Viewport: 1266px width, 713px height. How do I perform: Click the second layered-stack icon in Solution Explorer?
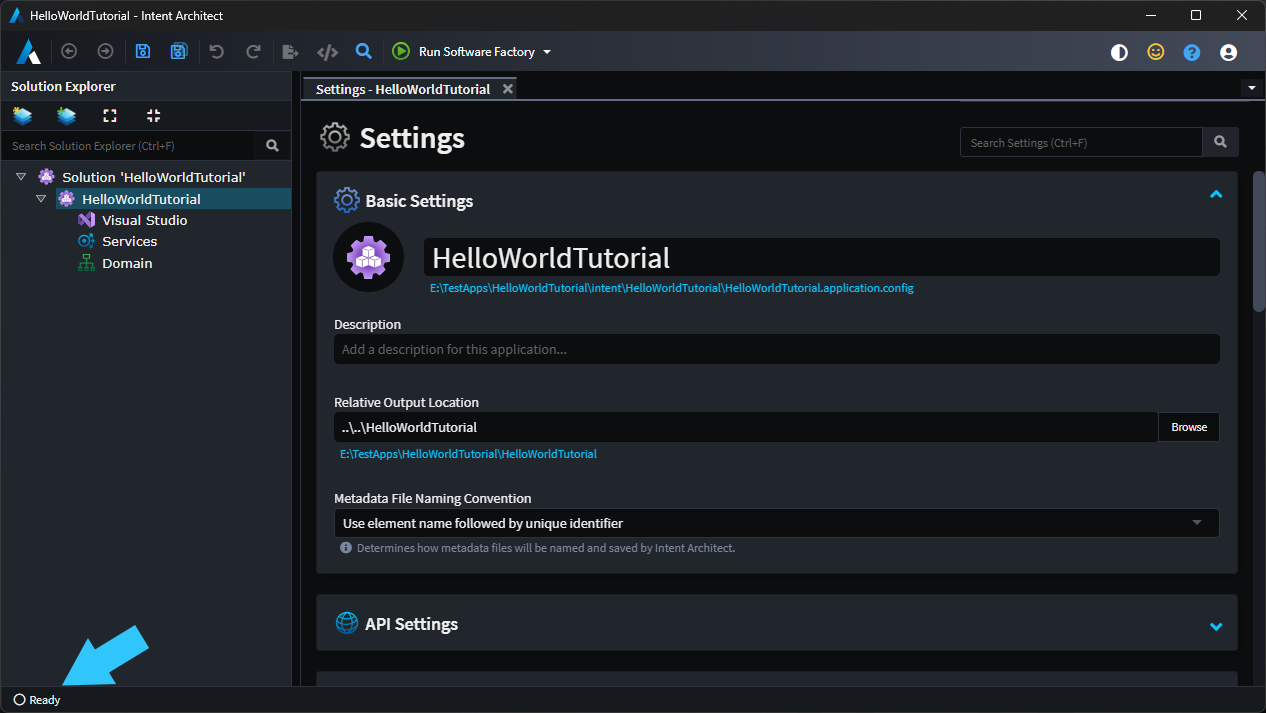pos(66,116)
